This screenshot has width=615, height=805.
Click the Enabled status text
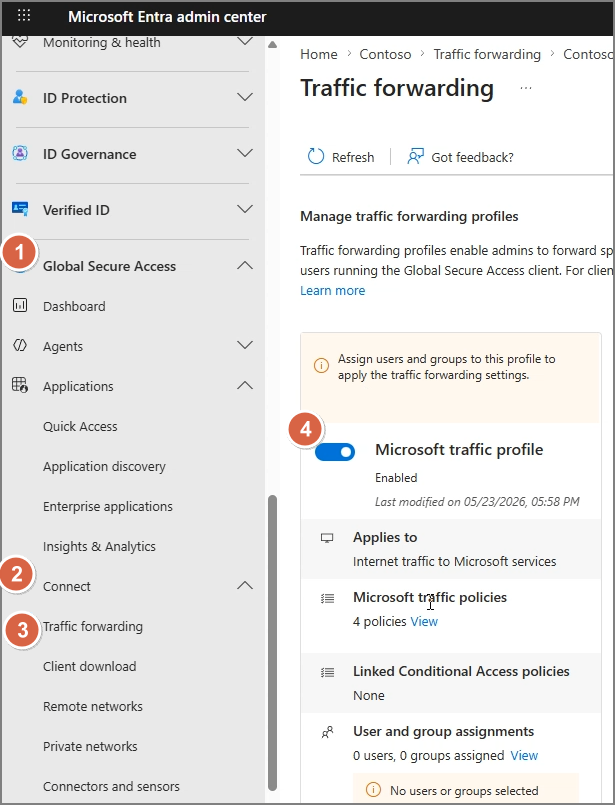[x=396, y=478]
